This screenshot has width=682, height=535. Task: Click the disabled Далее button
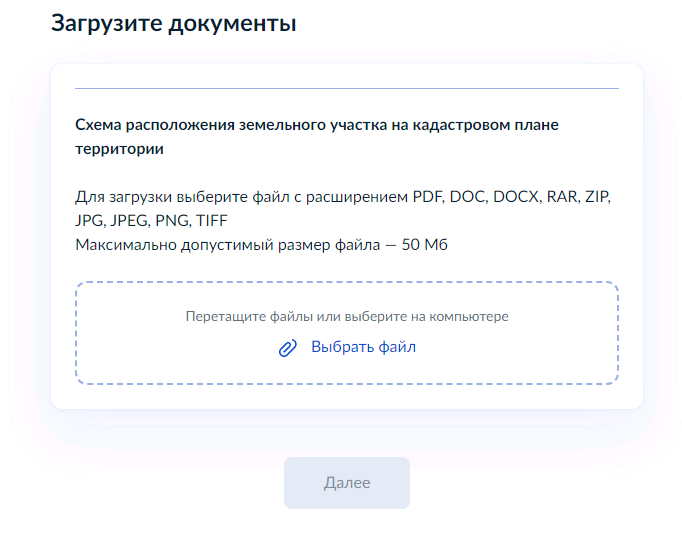347,483
